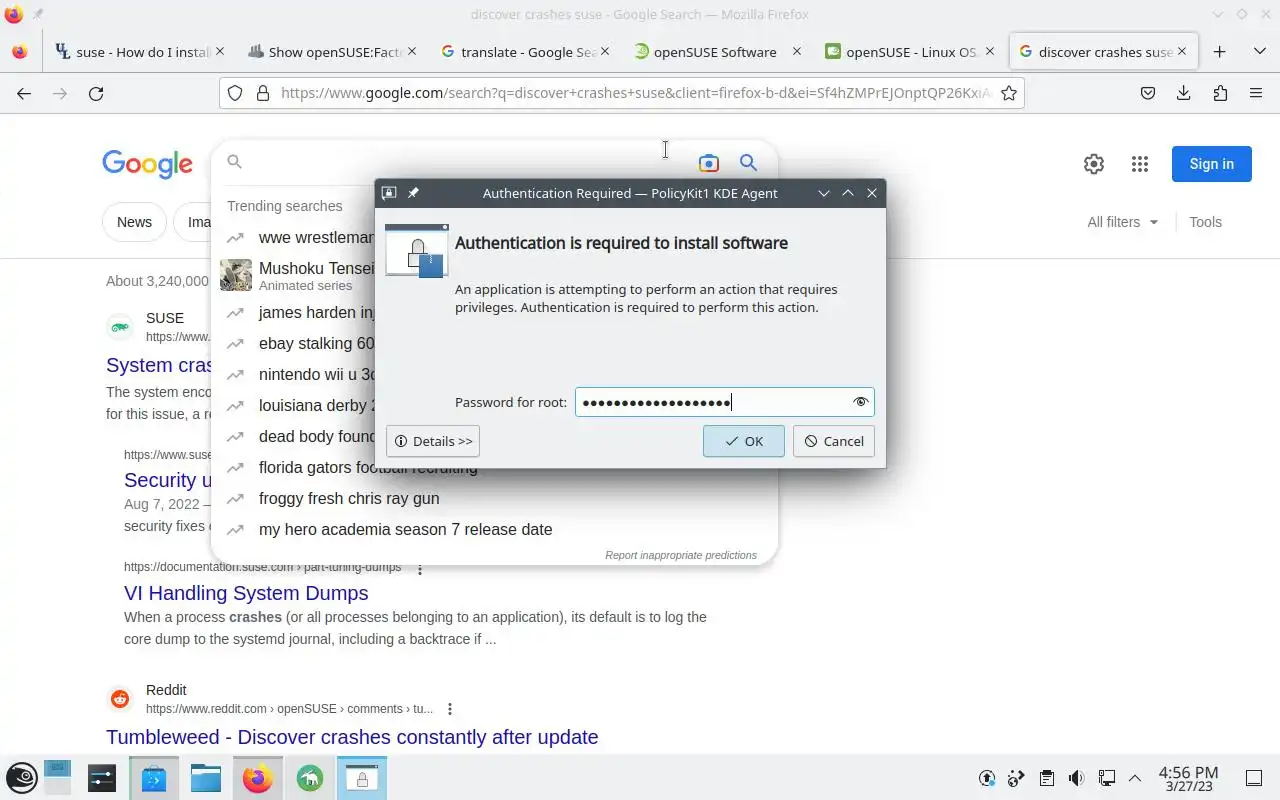Screen dimensions: 1280x800
Task: Search by image using the camera icon
Action: (x=709, y=163)
